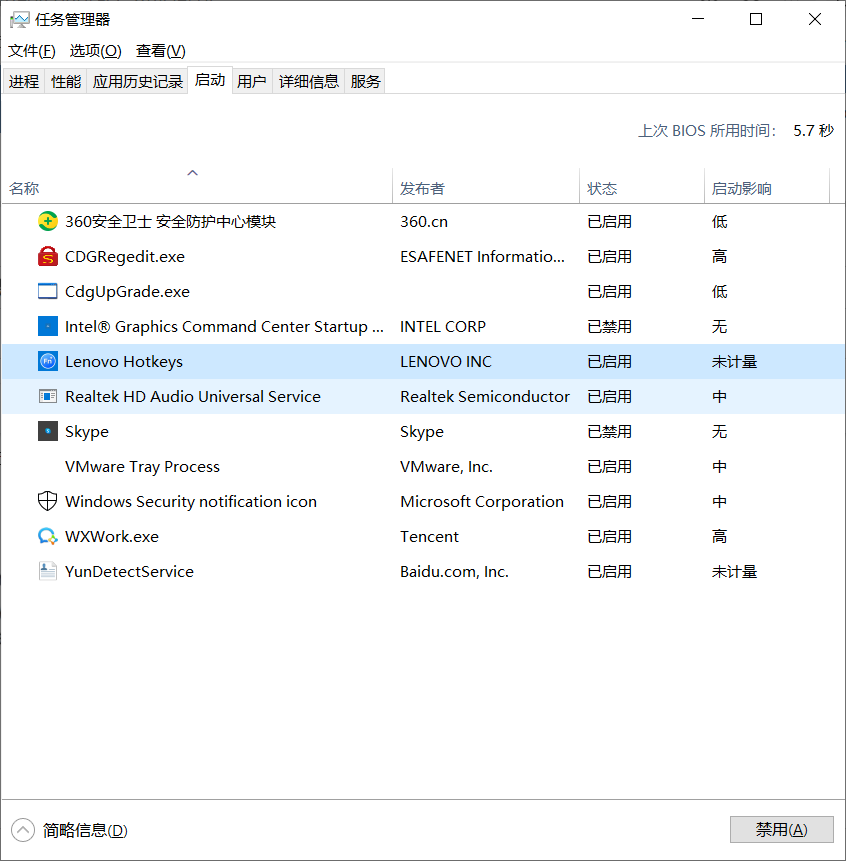
Task: Click the Task Manager title bar icon
Action: point(19,20)
